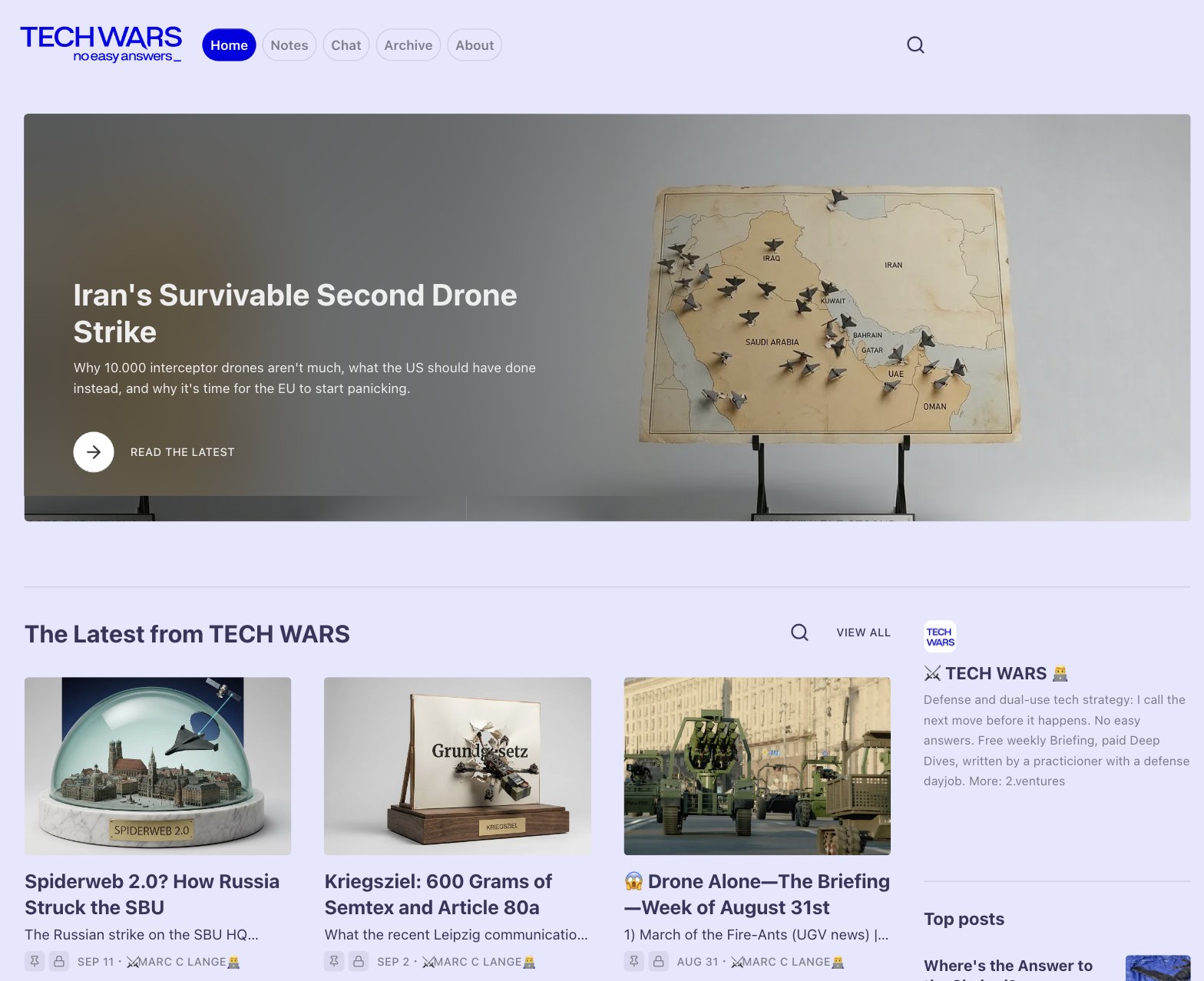Click author MARC C LANGE on the SEP 11 post
This screenshot has width=1204, height=981.
(184, 962)
